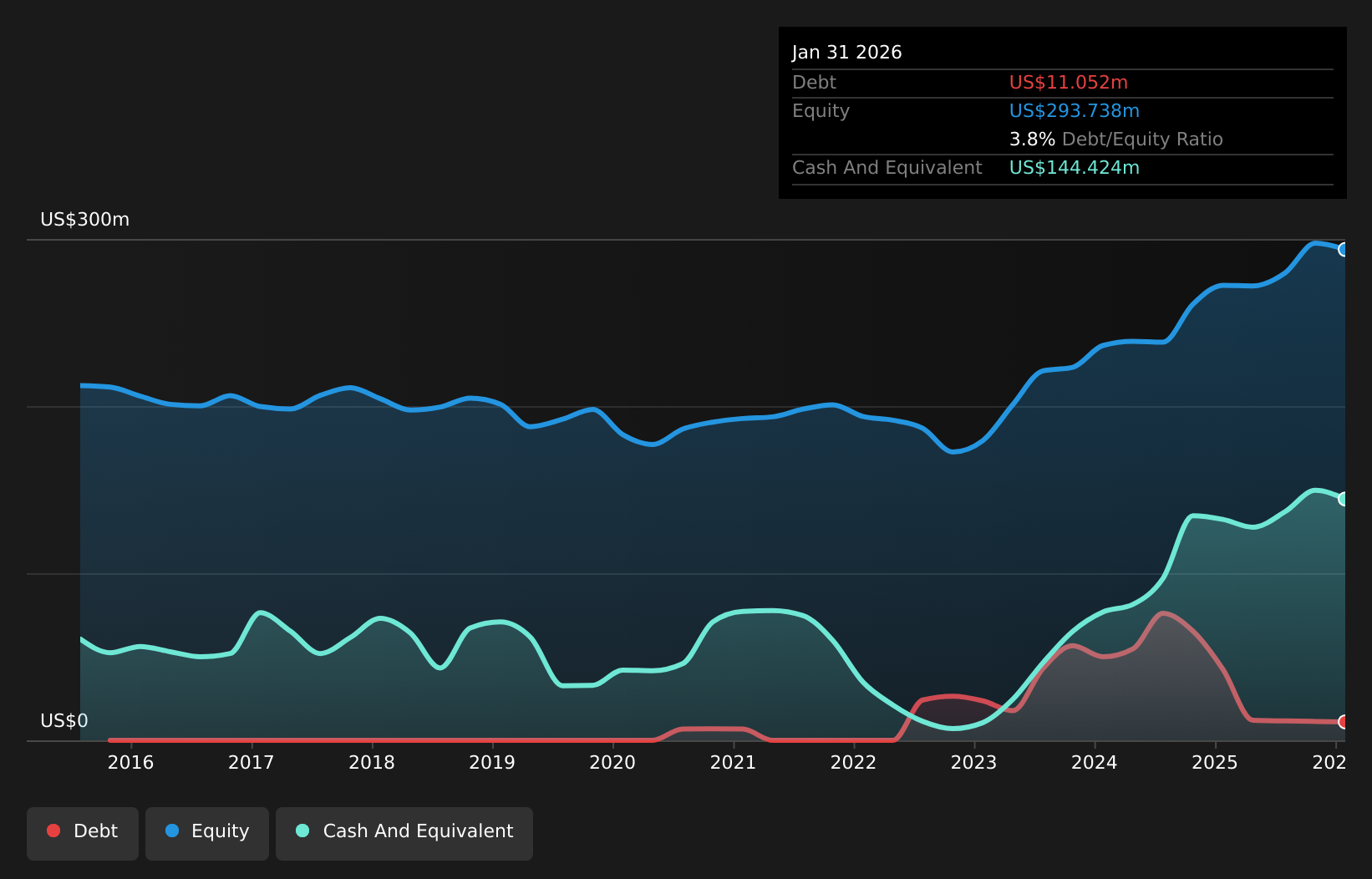Image resolution: width=1372 pixels, height=879 pixels.
Task: Click the 2018 x-axis label
Action: click(x=372, y=762)
